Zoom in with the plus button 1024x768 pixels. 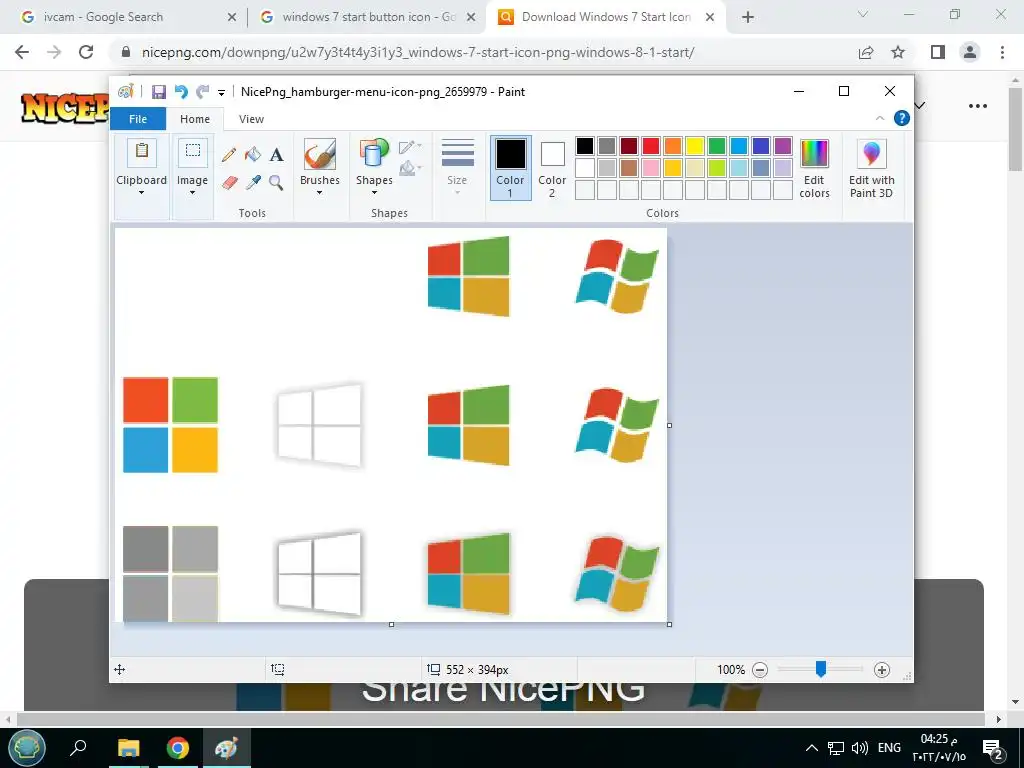(x=882, y=669)
